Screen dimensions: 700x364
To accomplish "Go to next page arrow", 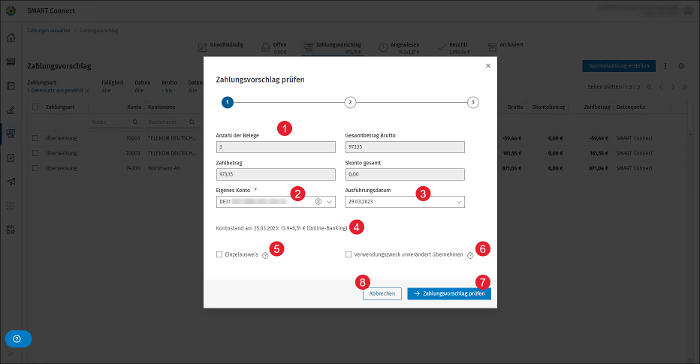I will 673,87.
